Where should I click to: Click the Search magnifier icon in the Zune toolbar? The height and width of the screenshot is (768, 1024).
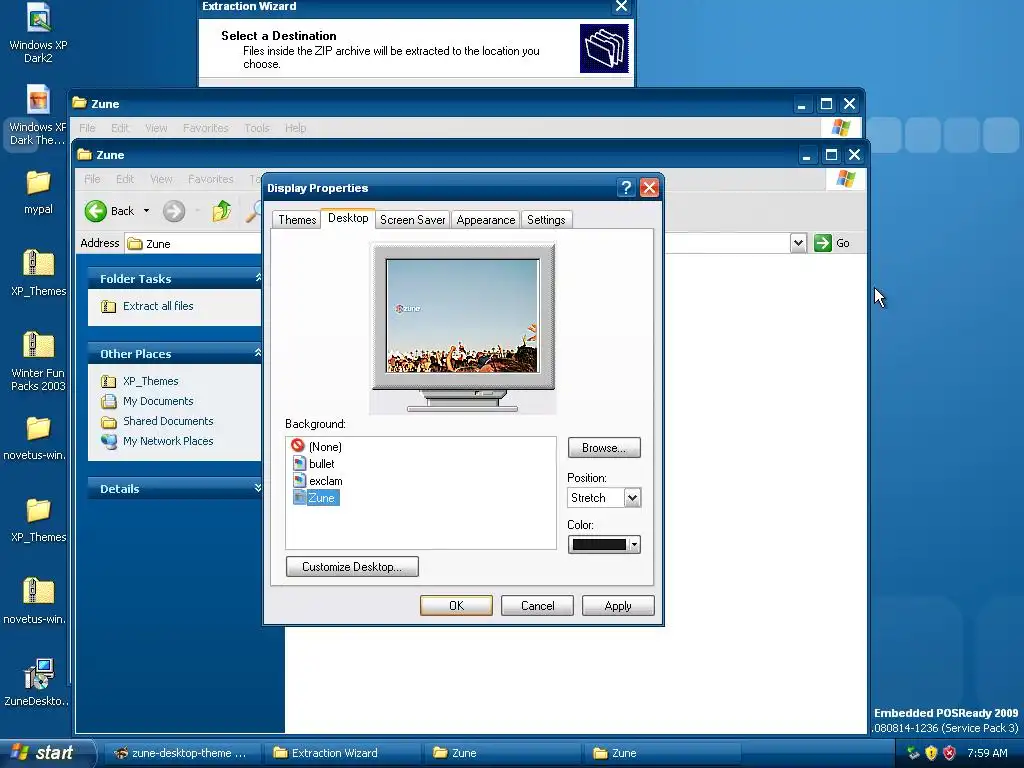coord(253,211)
